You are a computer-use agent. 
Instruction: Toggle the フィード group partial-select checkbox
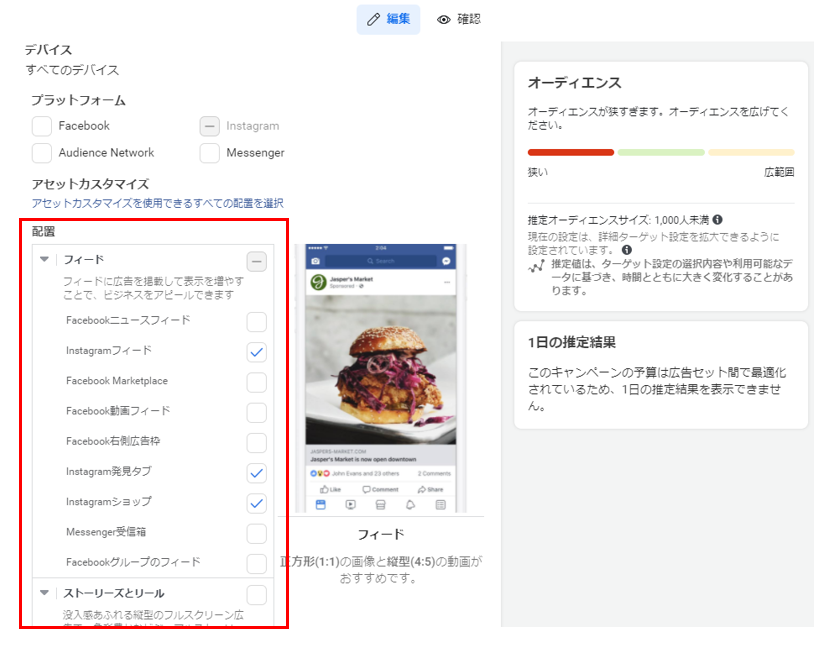pos(257,262)
